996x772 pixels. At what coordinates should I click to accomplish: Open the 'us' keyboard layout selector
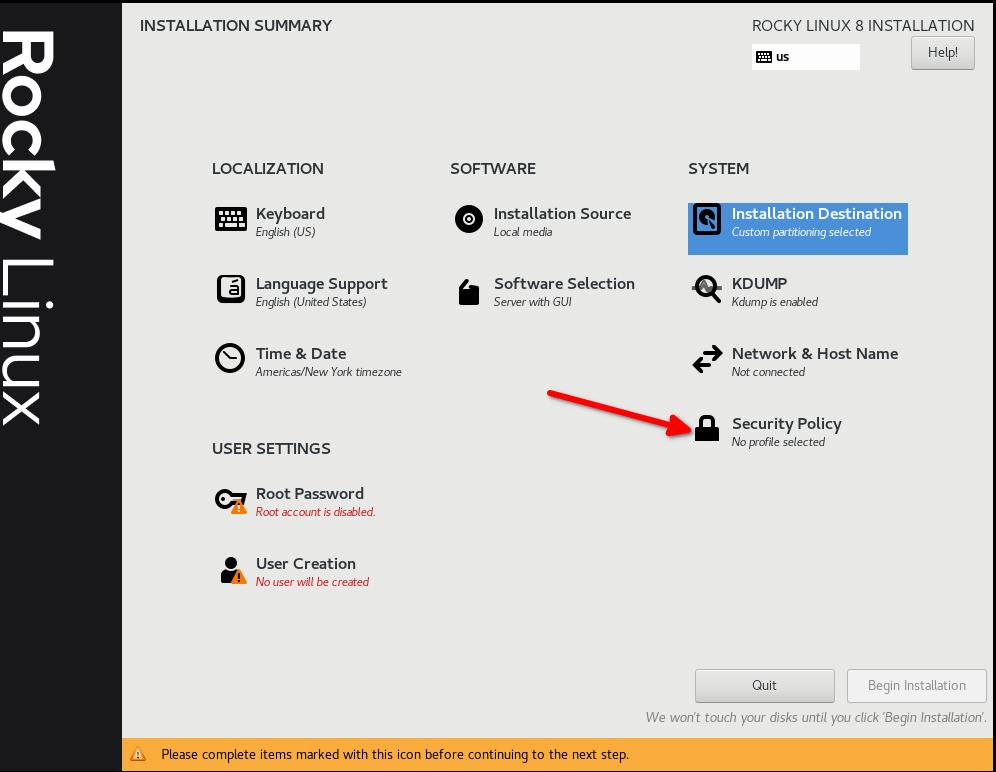tap(805, 57)
